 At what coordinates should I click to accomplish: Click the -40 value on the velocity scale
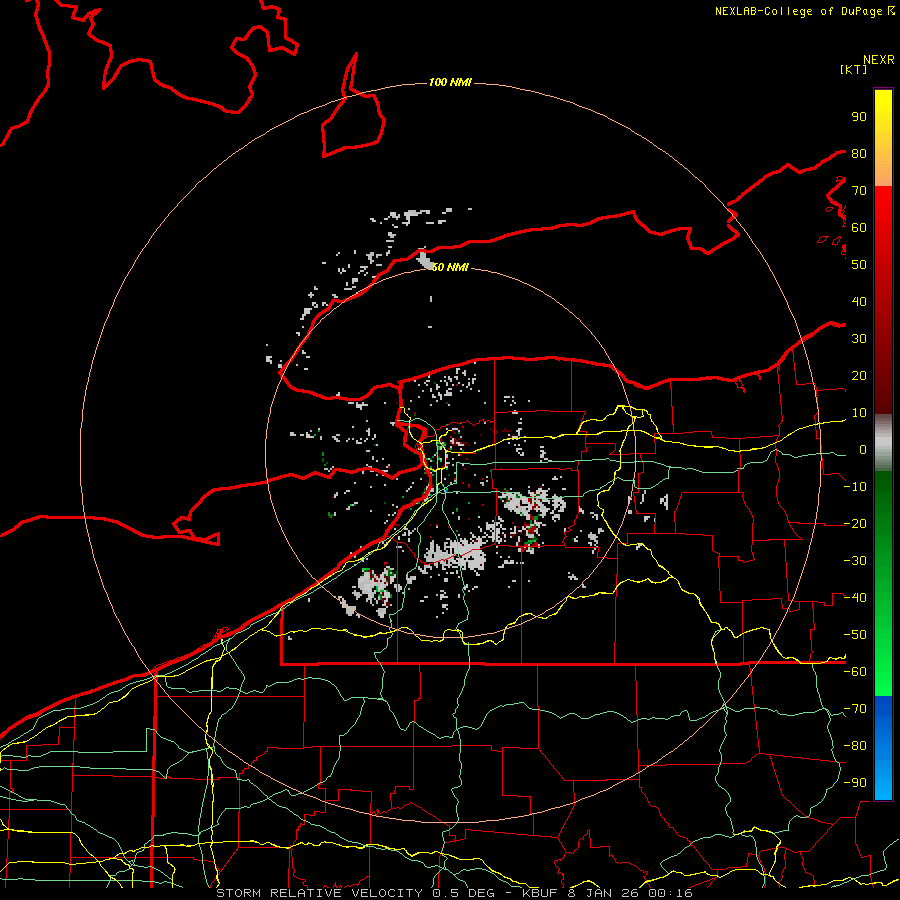point(855,598)
